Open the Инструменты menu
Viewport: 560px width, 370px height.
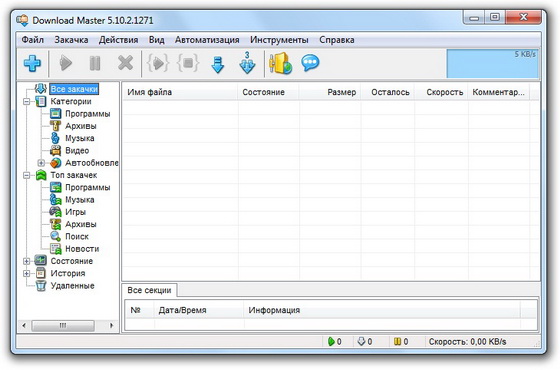point(279,40)
